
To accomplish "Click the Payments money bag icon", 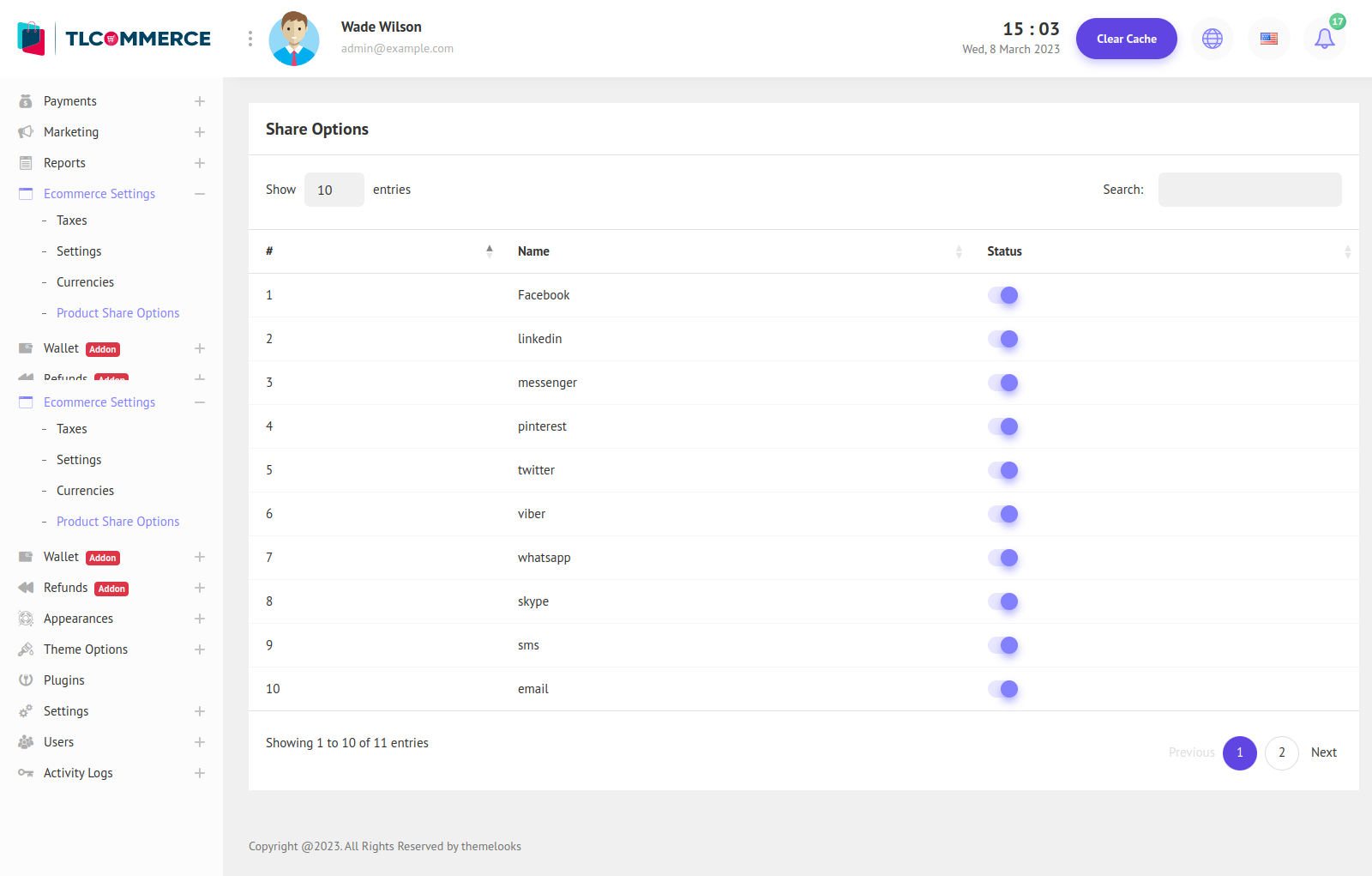I will pyautogui.click(x=26, y=101).
